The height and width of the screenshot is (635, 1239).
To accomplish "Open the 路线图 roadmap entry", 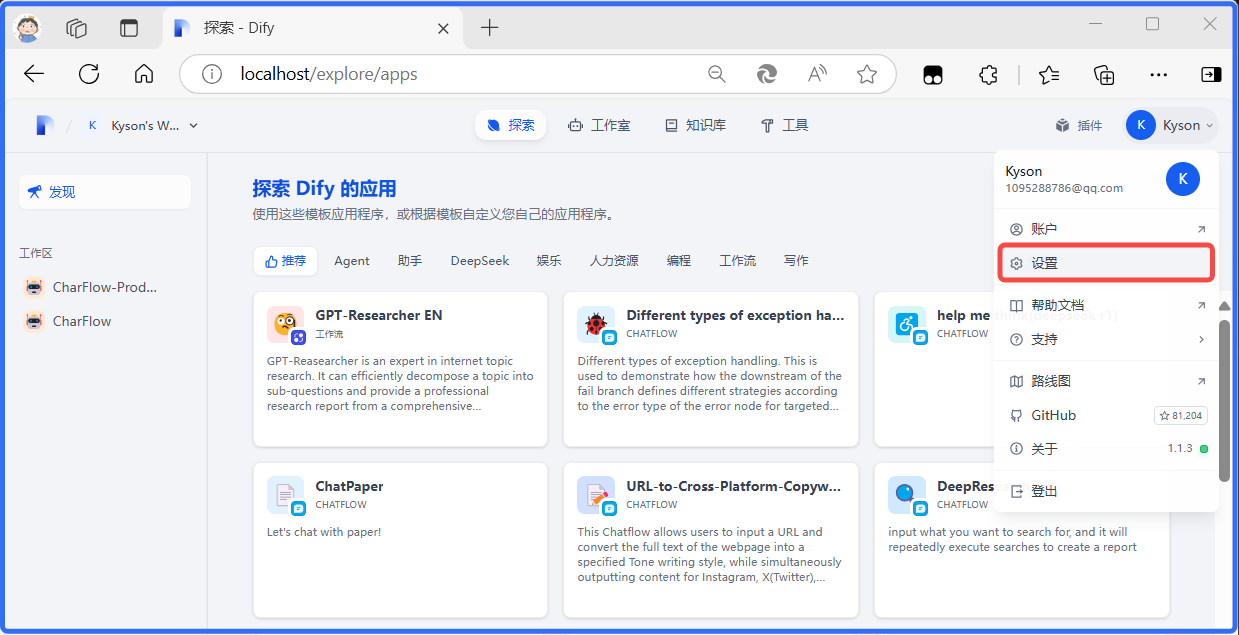I will coord(1106,381).
